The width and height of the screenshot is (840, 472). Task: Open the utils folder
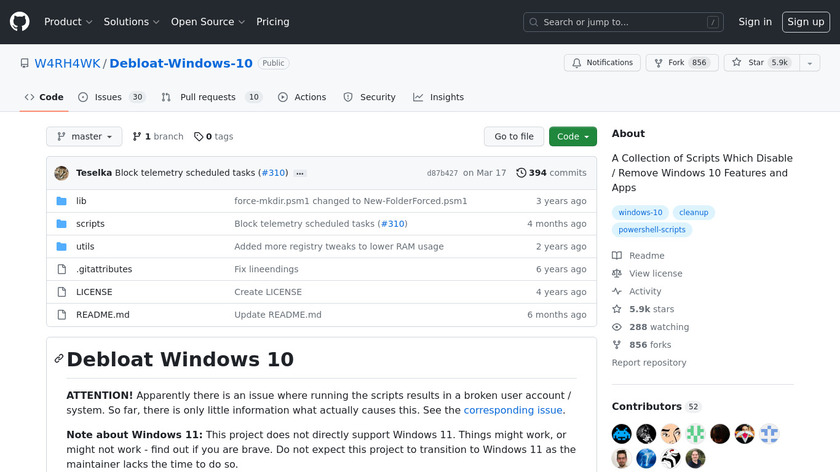(x=85, y=246)
